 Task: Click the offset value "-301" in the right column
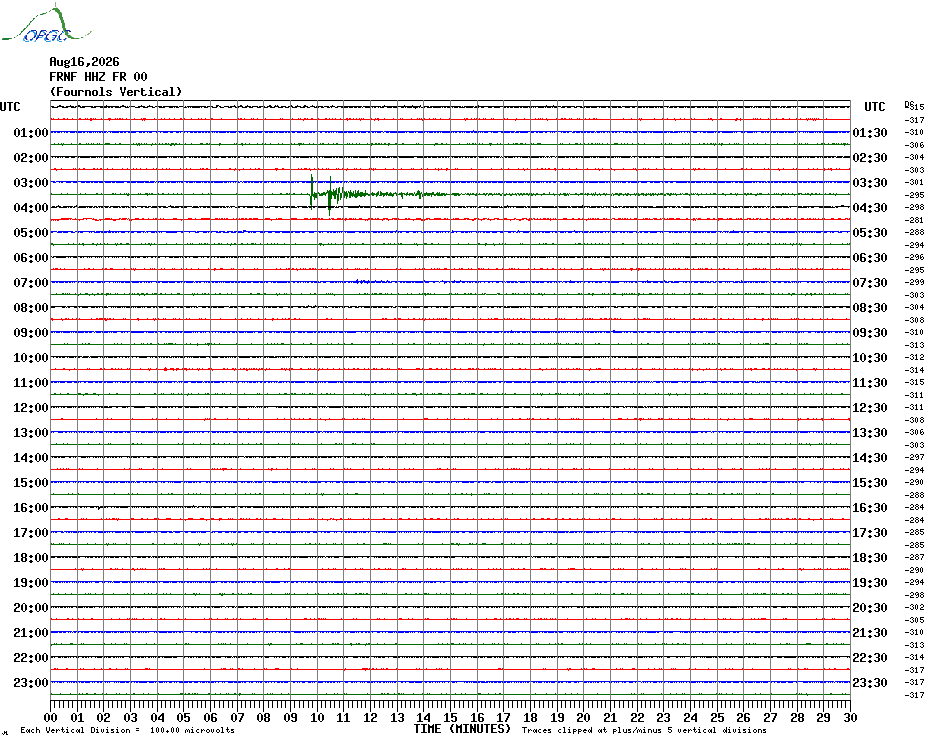[914, 182]
